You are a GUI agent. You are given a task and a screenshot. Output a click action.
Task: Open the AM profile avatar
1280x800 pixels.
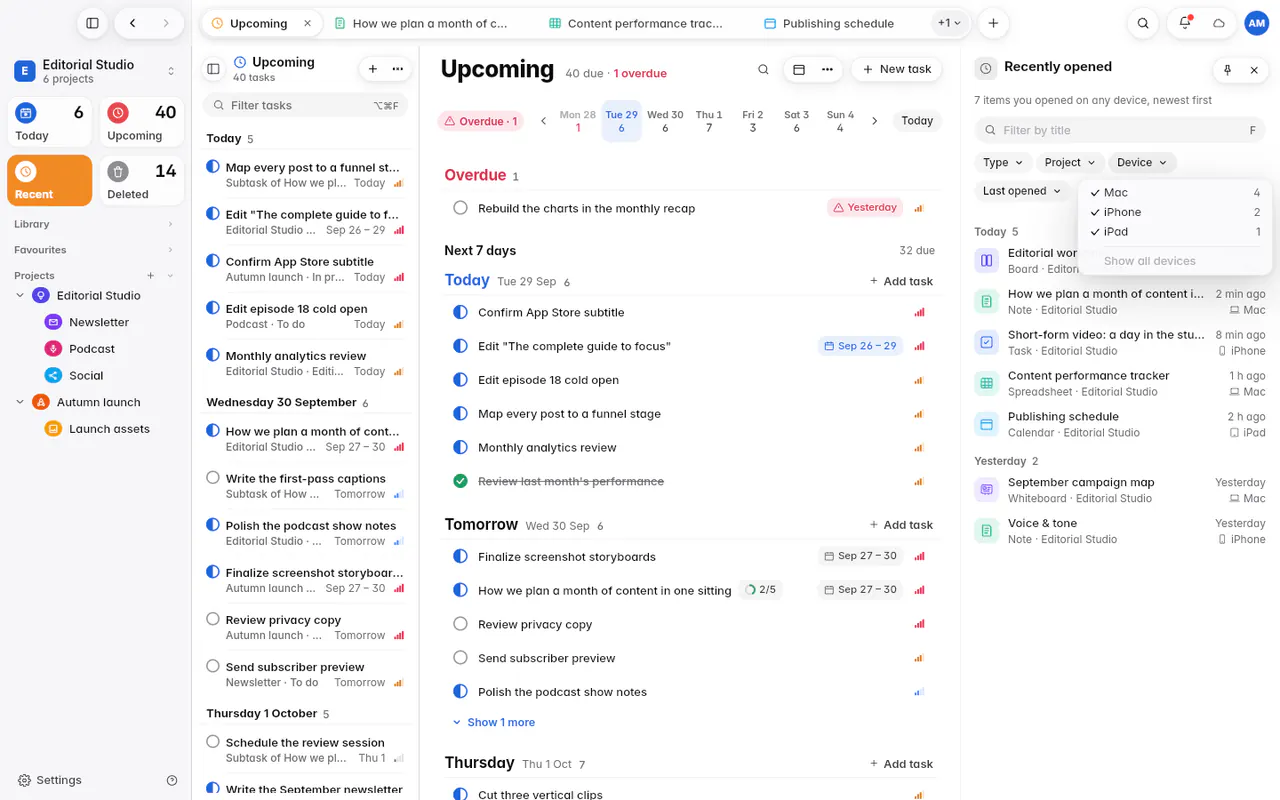[x=1256, y=23]
